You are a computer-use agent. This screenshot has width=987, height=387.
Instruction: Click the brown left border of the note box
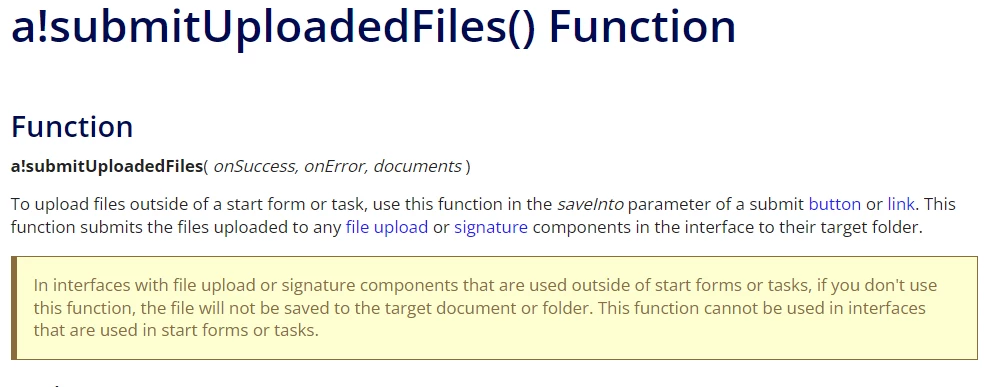coord(14,308)
